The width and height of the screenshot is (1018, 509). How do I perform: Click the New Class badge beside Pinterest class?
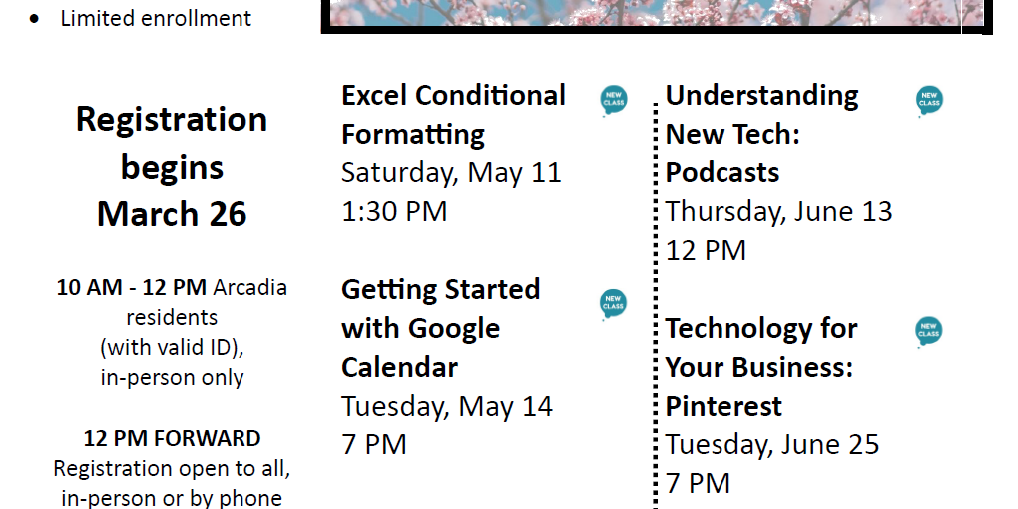click(x=929, y=332)
